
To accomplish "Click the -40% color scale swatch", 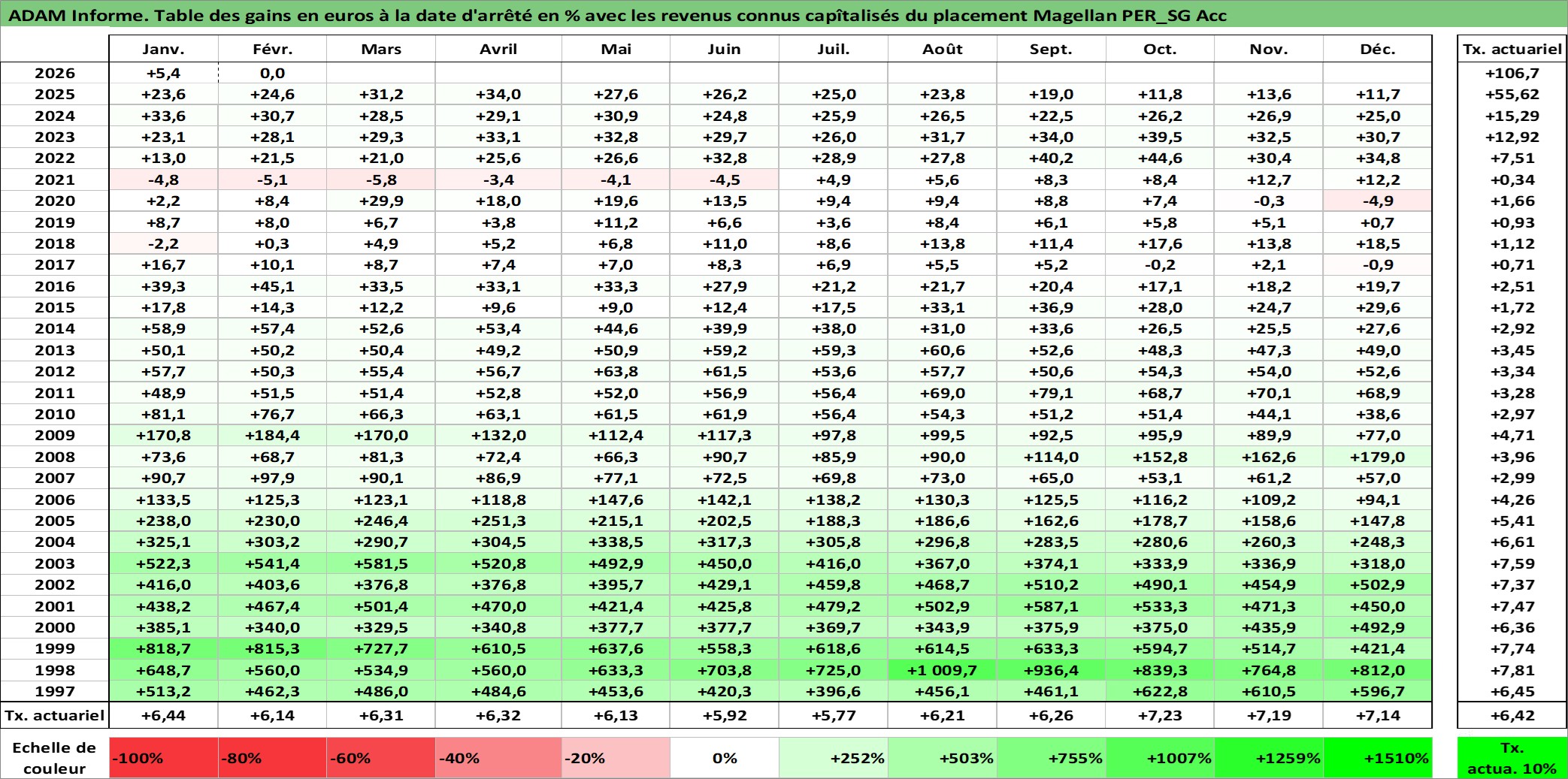I will click(498, 758).
